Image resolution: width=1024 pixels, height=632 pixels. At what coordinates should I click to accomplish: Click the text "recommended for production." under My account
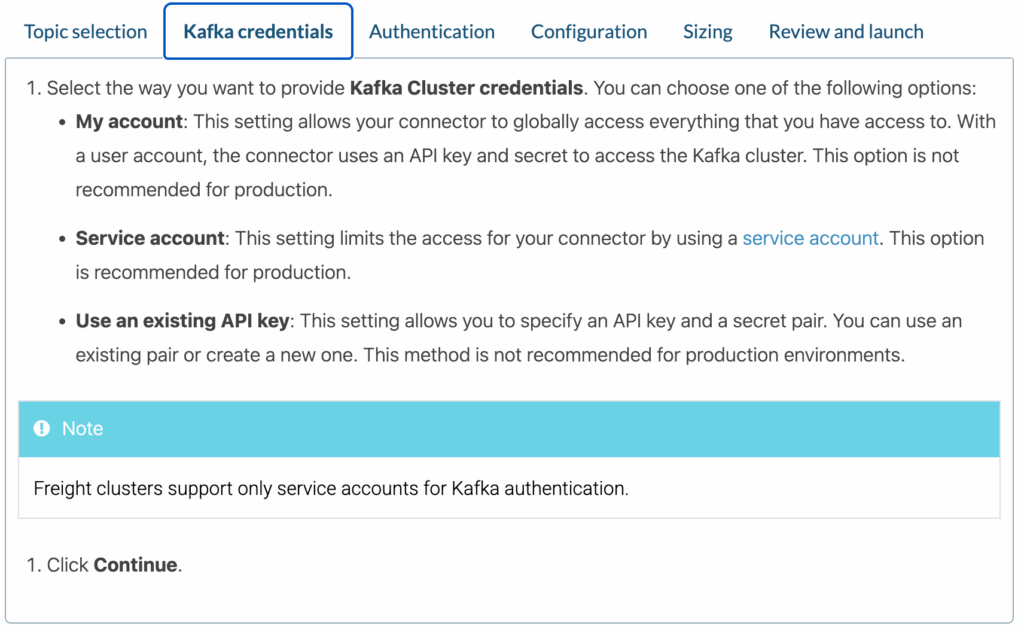tap(204, 190)
